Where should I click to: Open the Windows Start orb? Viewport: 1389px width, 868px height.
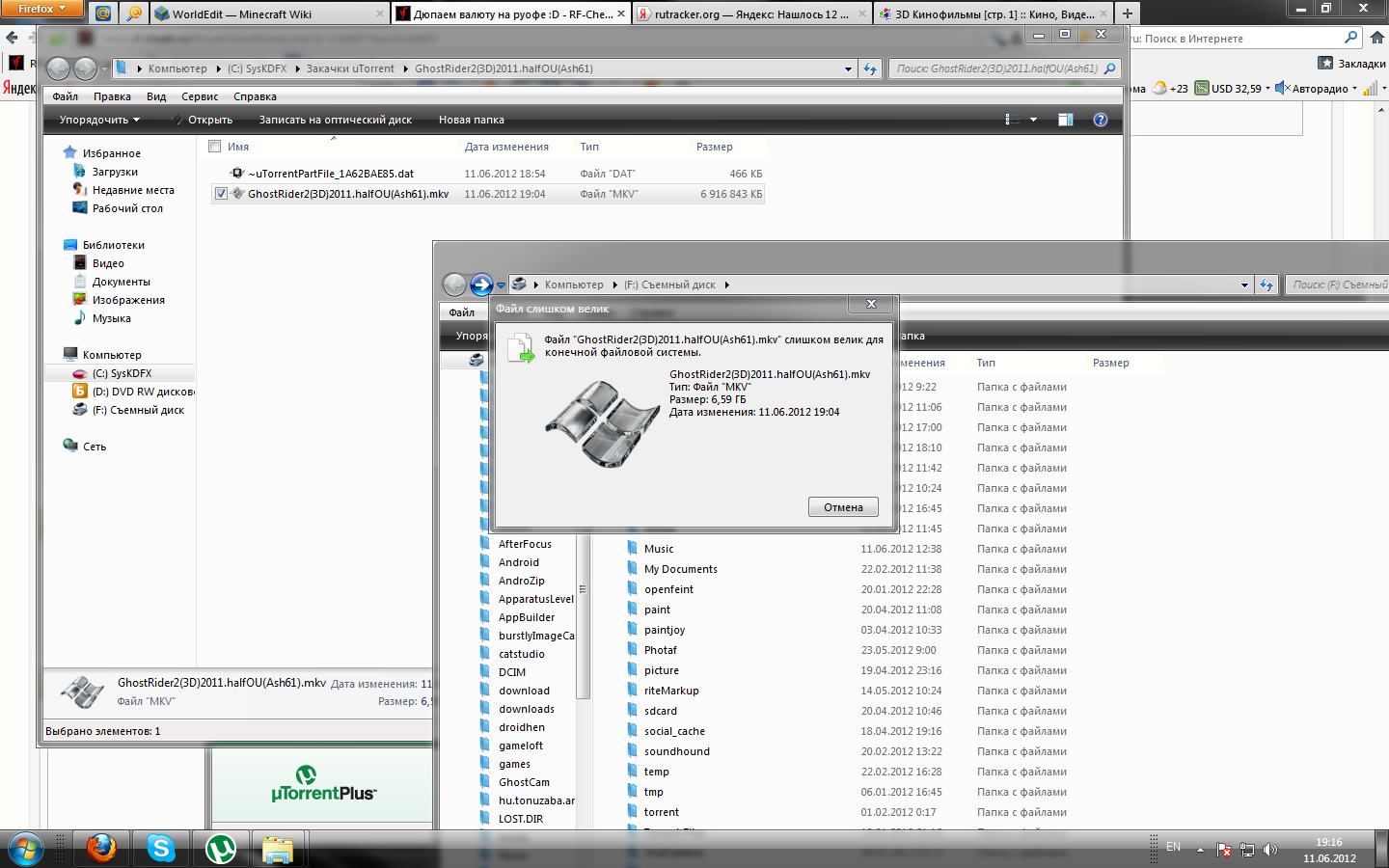click(x=25, y=849)
